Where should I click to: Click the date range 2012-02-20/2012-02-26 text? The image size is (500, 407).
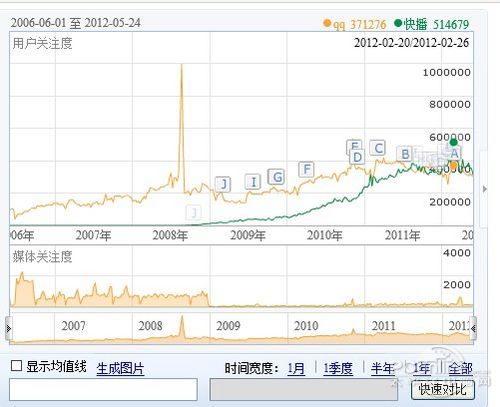[411, 43]
